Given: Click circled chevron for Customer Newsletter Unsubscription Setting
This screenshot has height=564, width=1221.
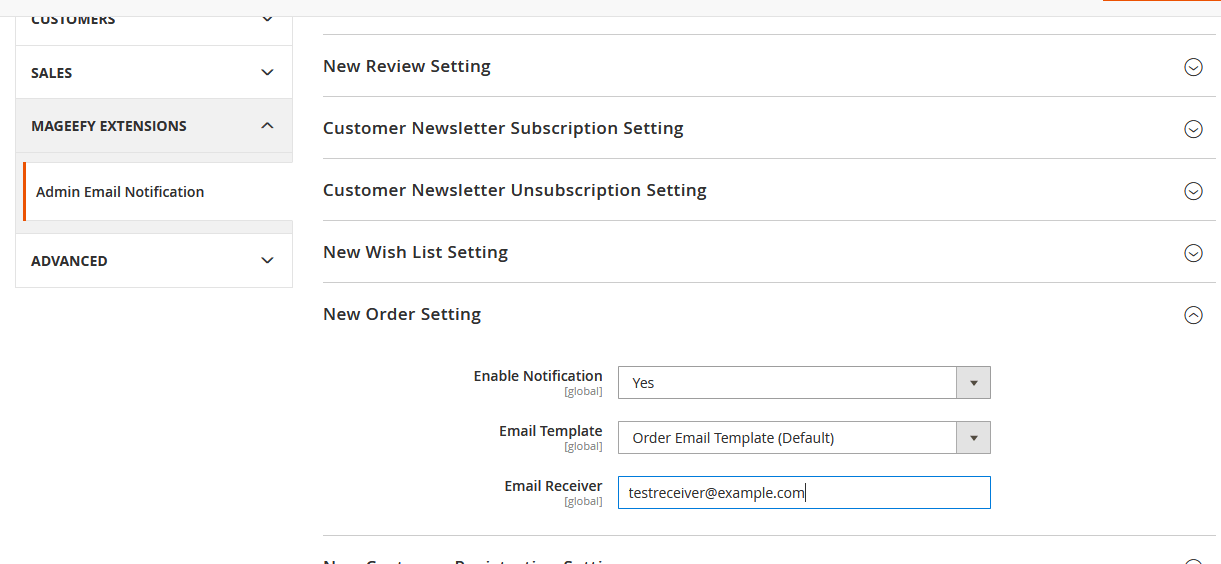Looking at the screenshot, I should pyautogui.click(x=1193, y=191).
